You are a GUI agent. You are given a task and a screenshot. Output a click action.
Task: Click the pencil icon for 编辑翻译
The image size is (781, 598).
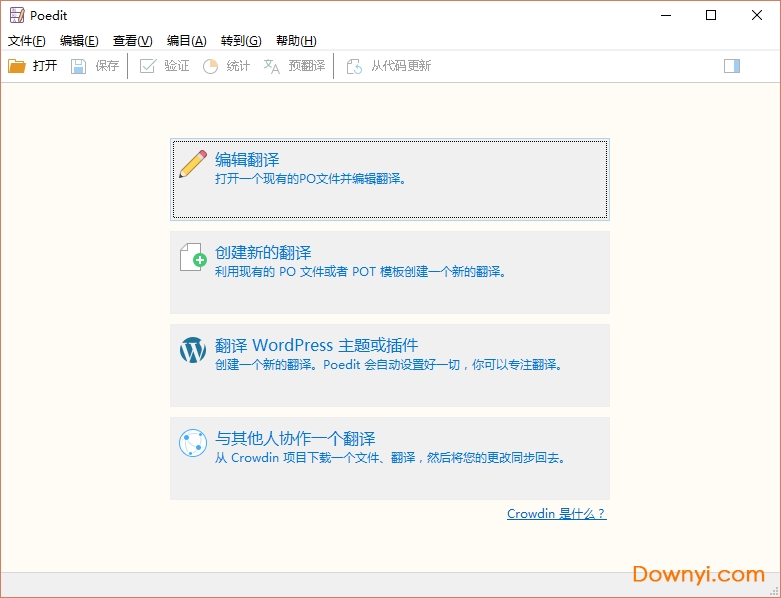pyautogui.click(x=193, y=164)
